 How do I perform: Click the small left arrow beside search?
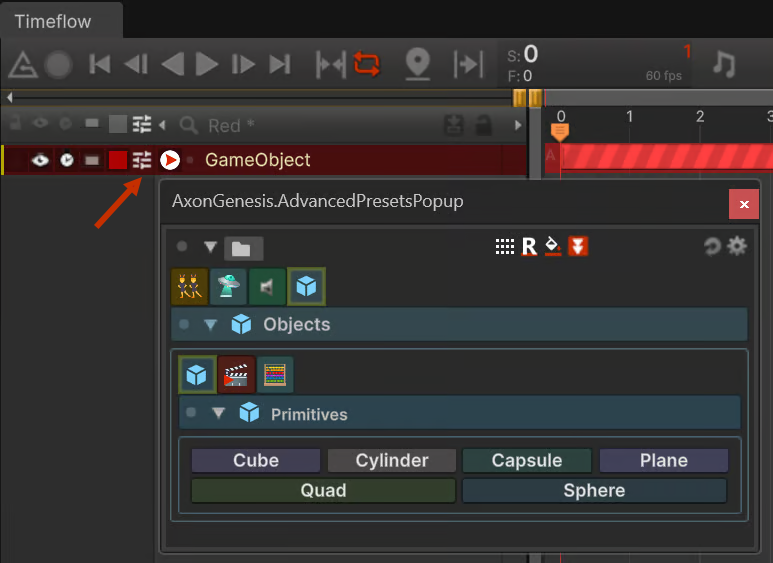(162, 125)
